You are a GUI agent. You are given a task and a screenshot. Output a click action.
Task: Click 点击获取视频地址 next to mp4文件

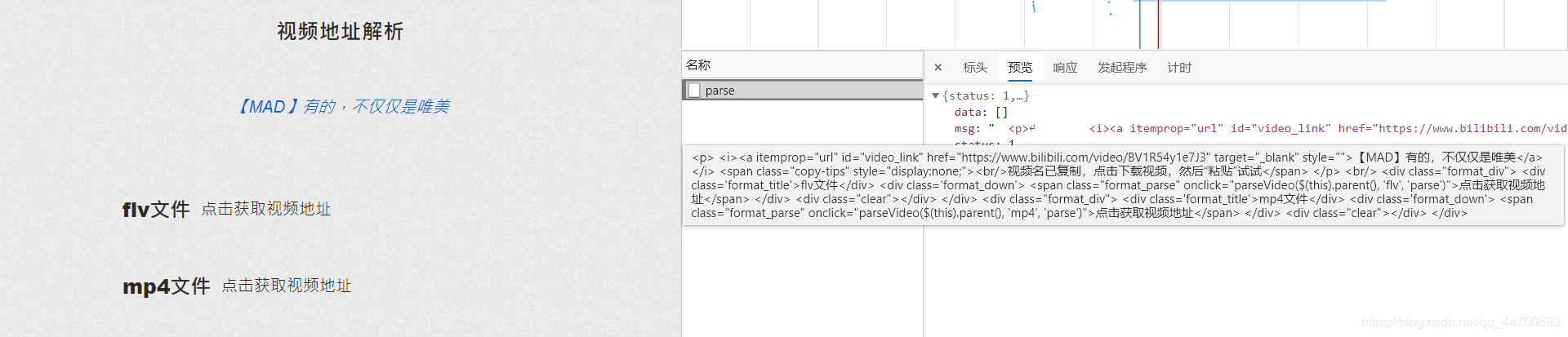(x=287, y=286)
